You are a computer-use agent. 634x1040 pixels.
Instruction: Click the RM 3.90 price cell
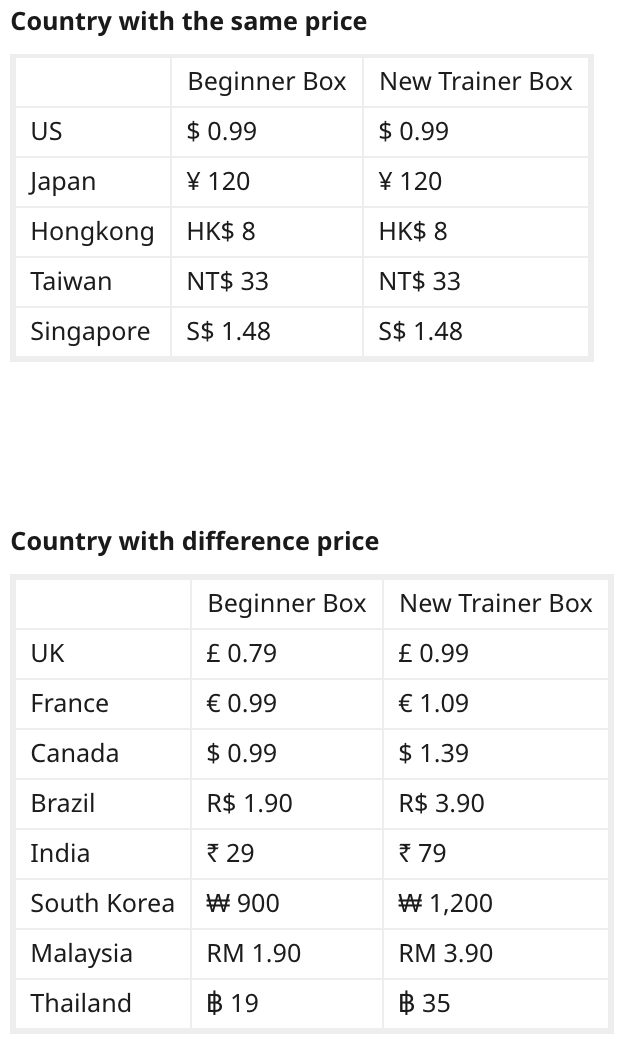(445, 954)
